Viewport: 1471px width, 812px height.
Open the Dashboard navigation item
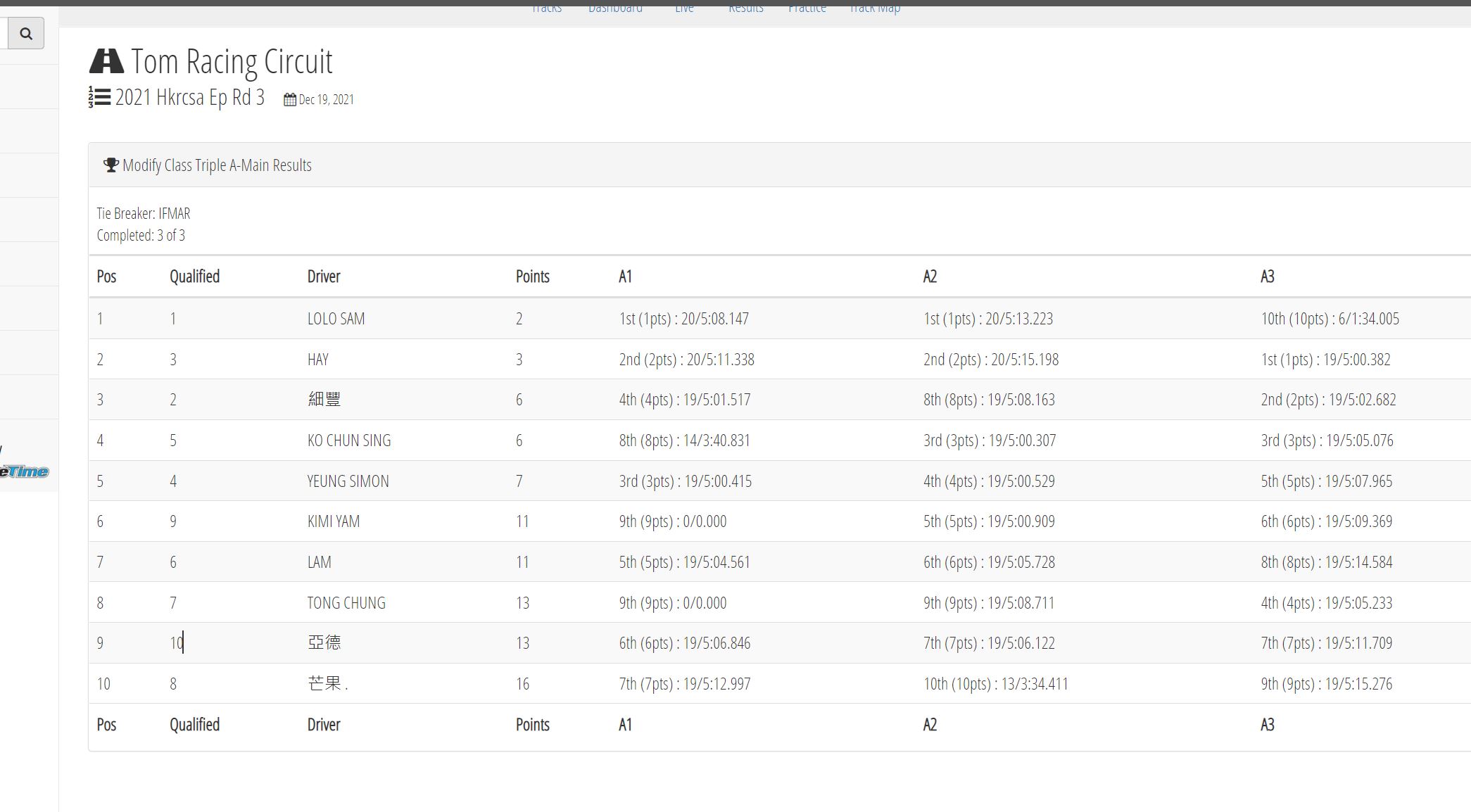click(615, 8)
